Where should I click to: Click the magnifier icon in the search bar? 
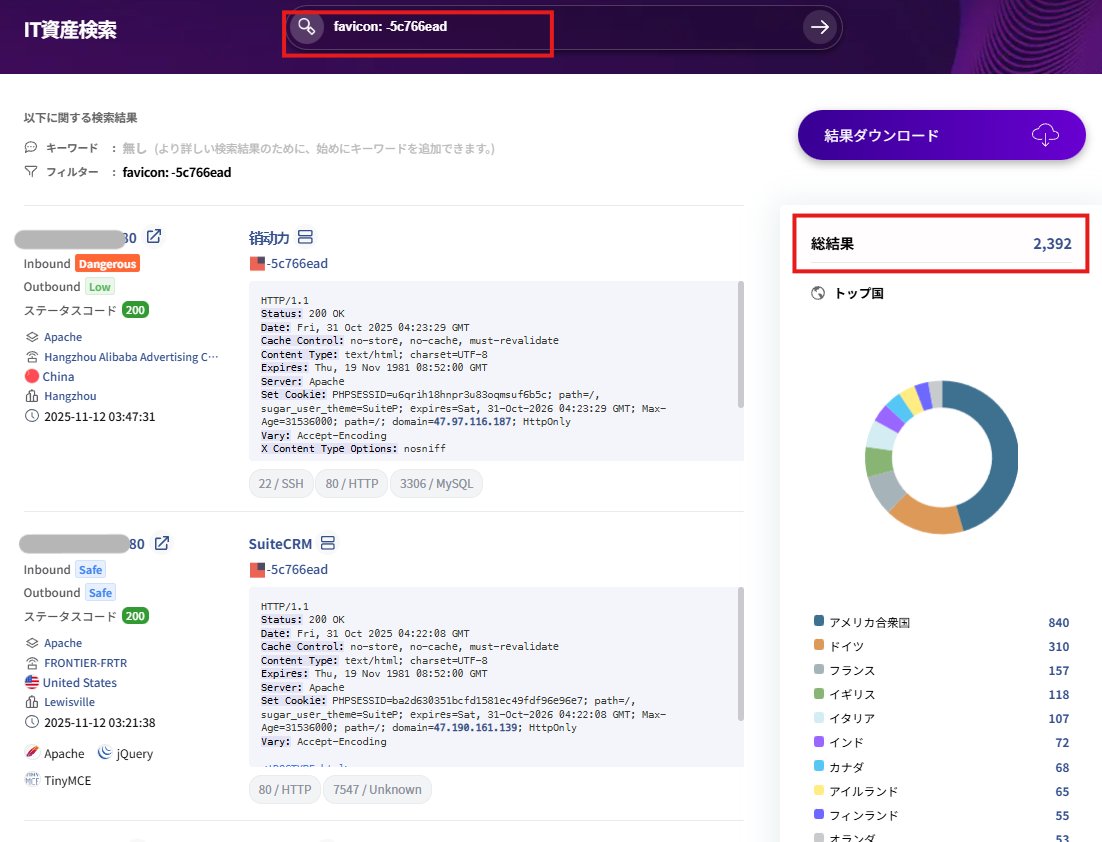tap(306, 28)
